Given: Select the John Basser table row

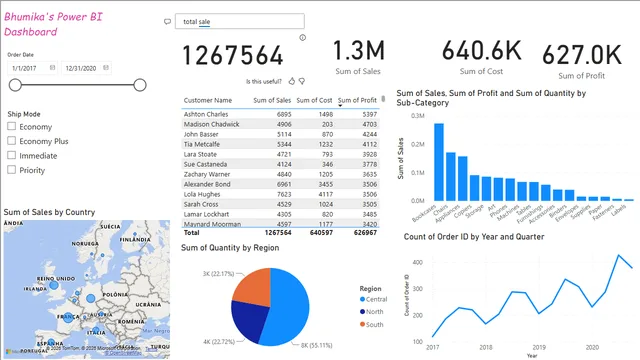Looking at the screenshot, I should pyautogui.click(x=280, y=134).
